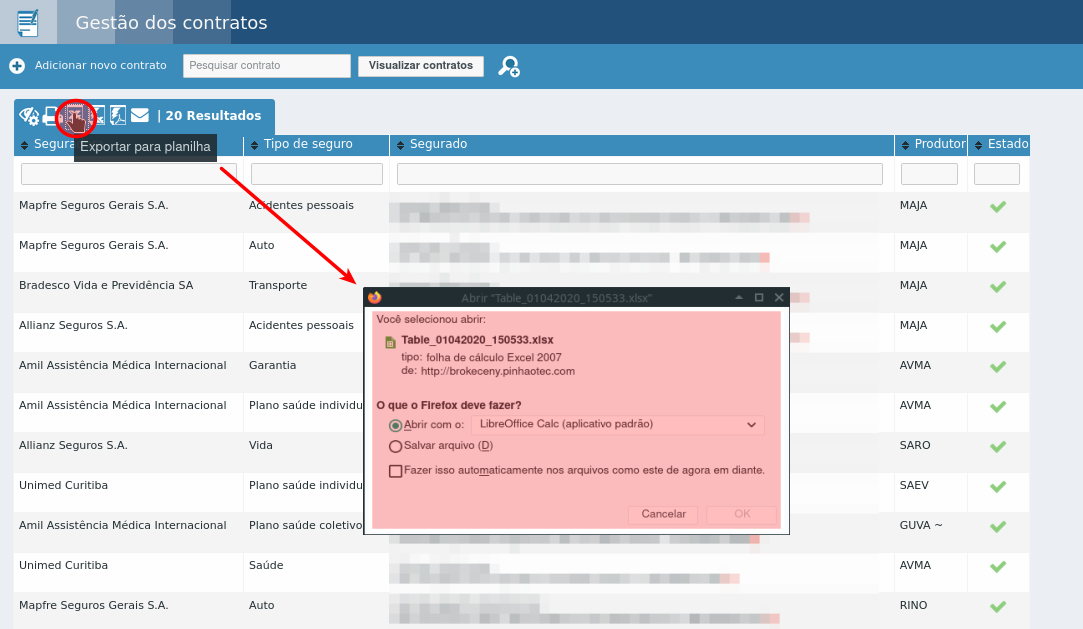Click Tipo de seguro header label
The width and height of the screenshot is (1083, 629).
pos(308,144)
